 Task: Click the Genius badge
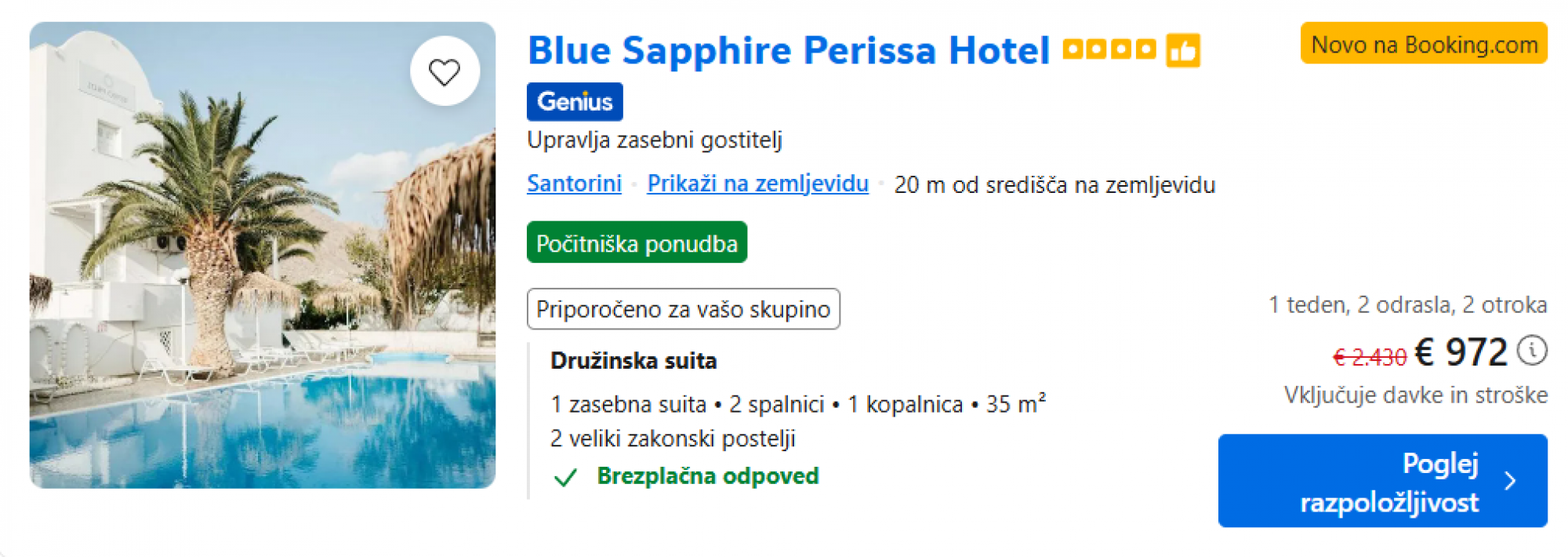[x=575, y=101]
